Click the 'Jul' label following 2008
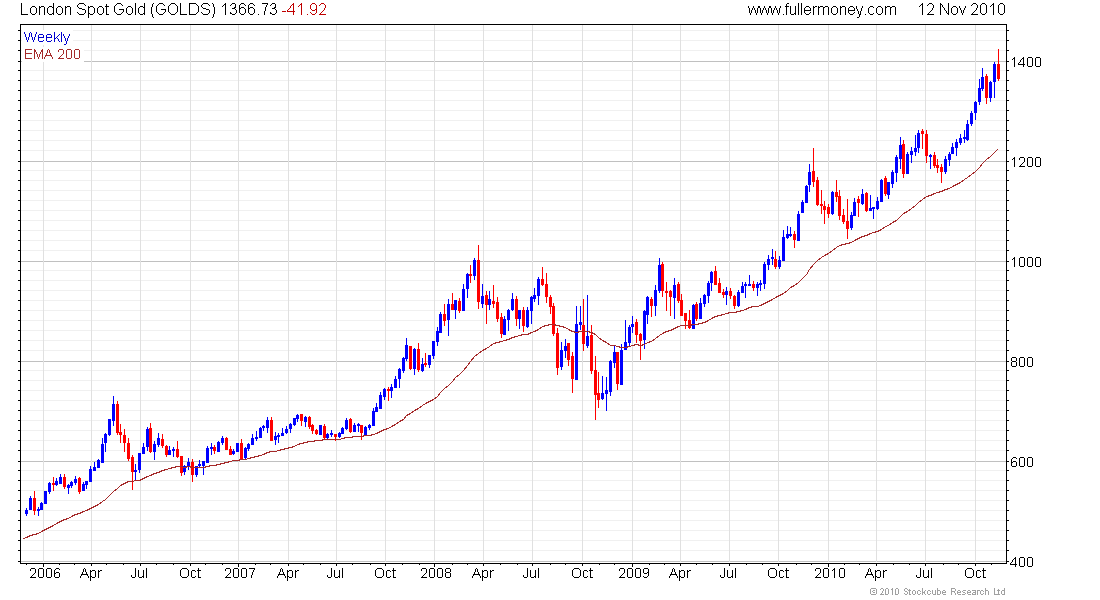The image size is (1100, 600). (x=531, y=573)
